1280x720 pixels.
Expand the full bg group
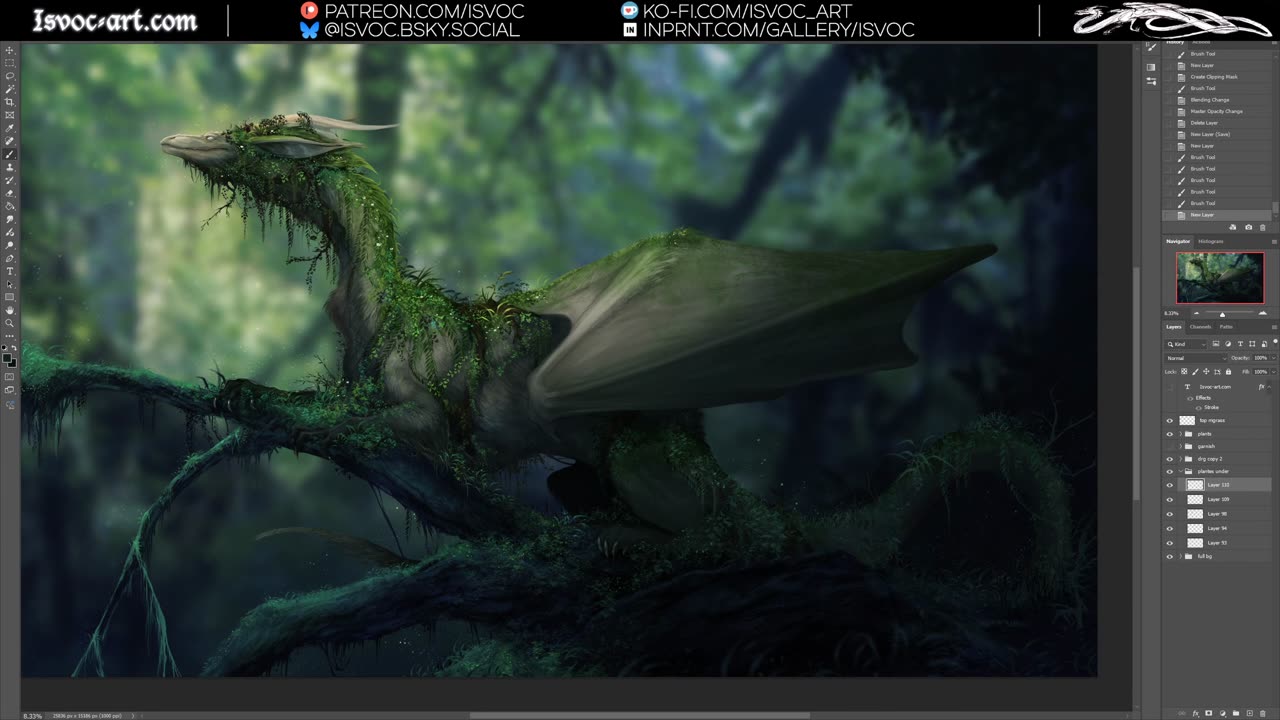(x=1181, y=556)
